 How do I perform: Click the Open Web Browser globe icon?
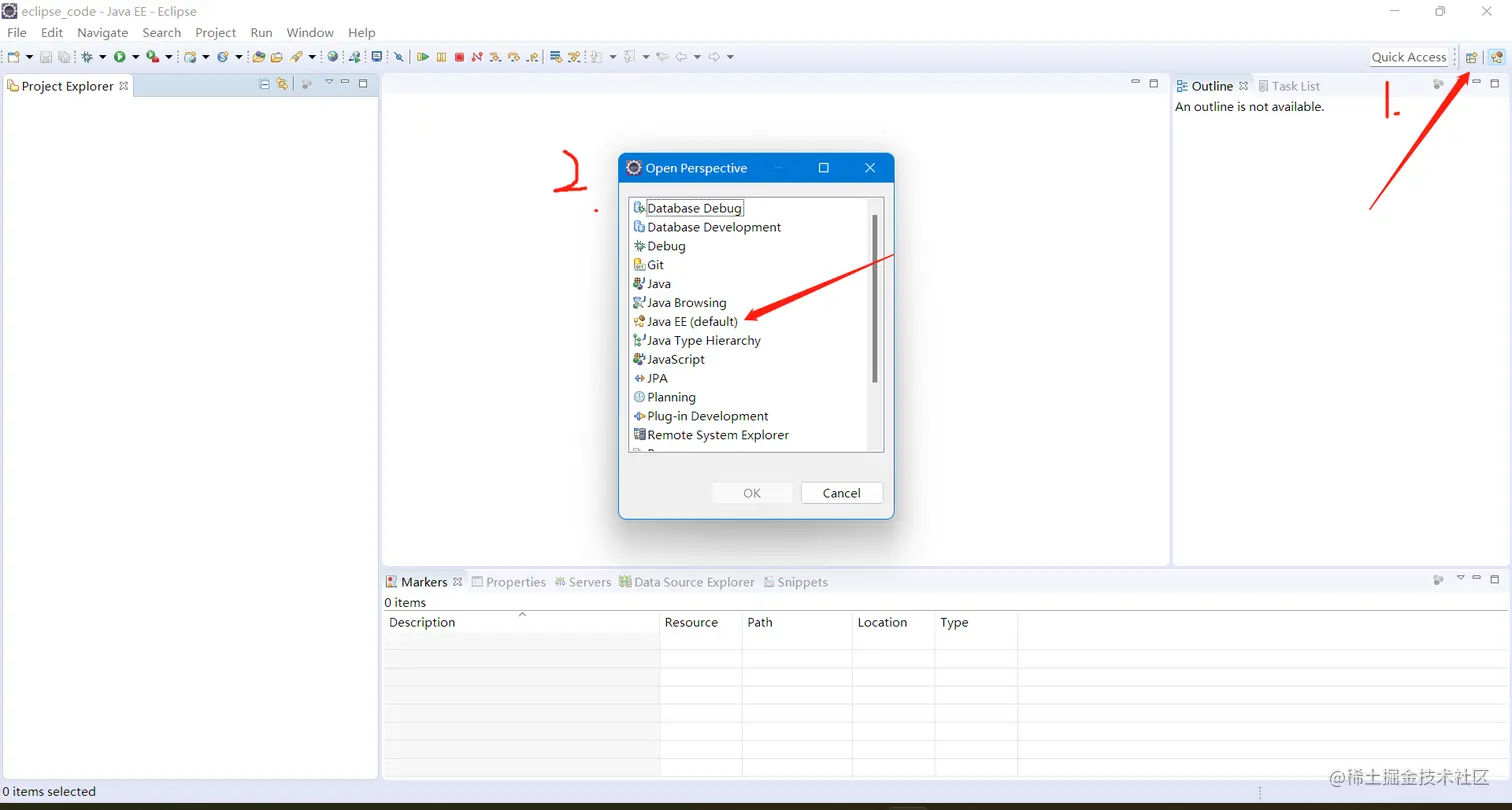(x=333, y=57)
